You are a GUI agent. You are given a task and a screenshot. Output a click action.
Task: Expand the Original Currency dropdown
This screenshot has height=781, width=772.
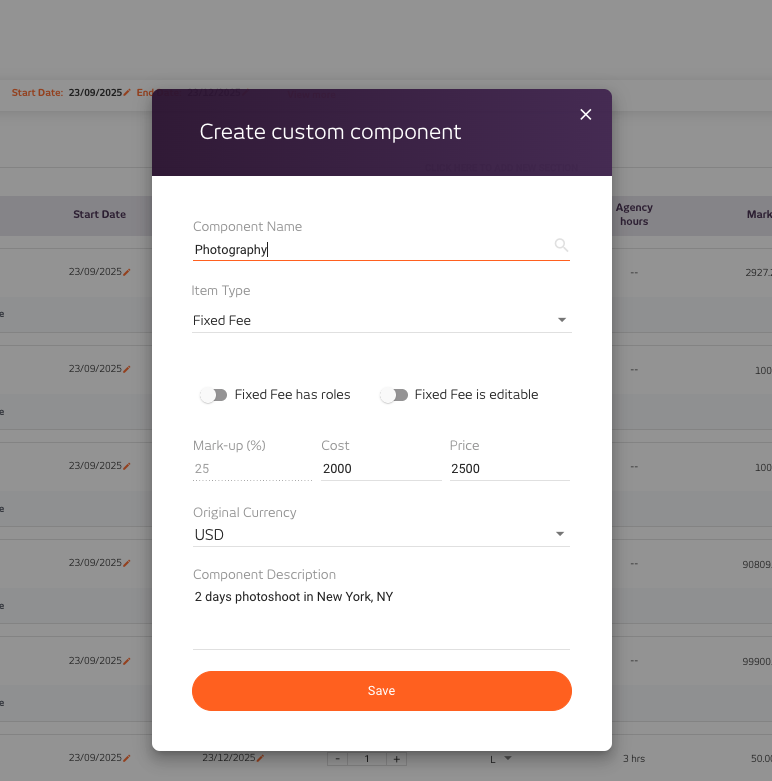(x=381, y=535)
